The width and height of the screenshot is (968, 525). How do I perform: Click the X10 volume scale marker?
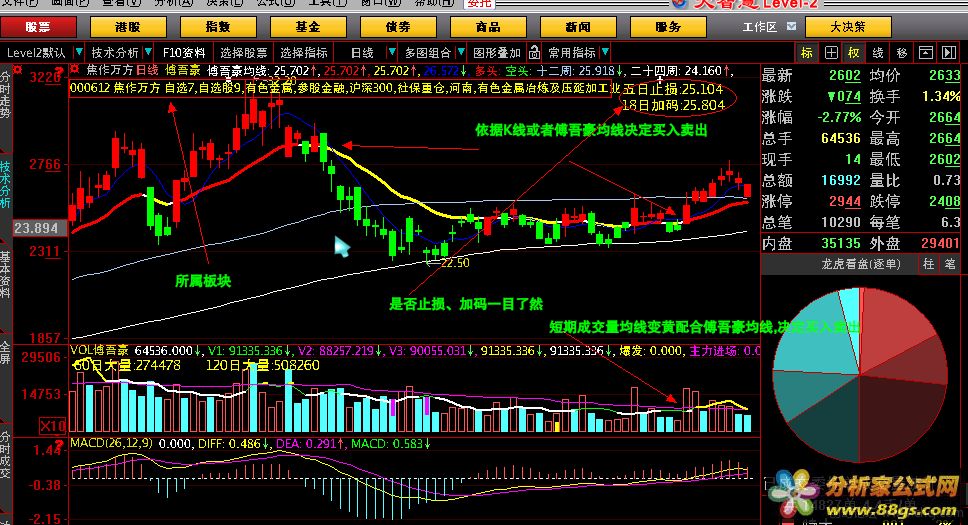pyautogui.click(x=53, y=427)
